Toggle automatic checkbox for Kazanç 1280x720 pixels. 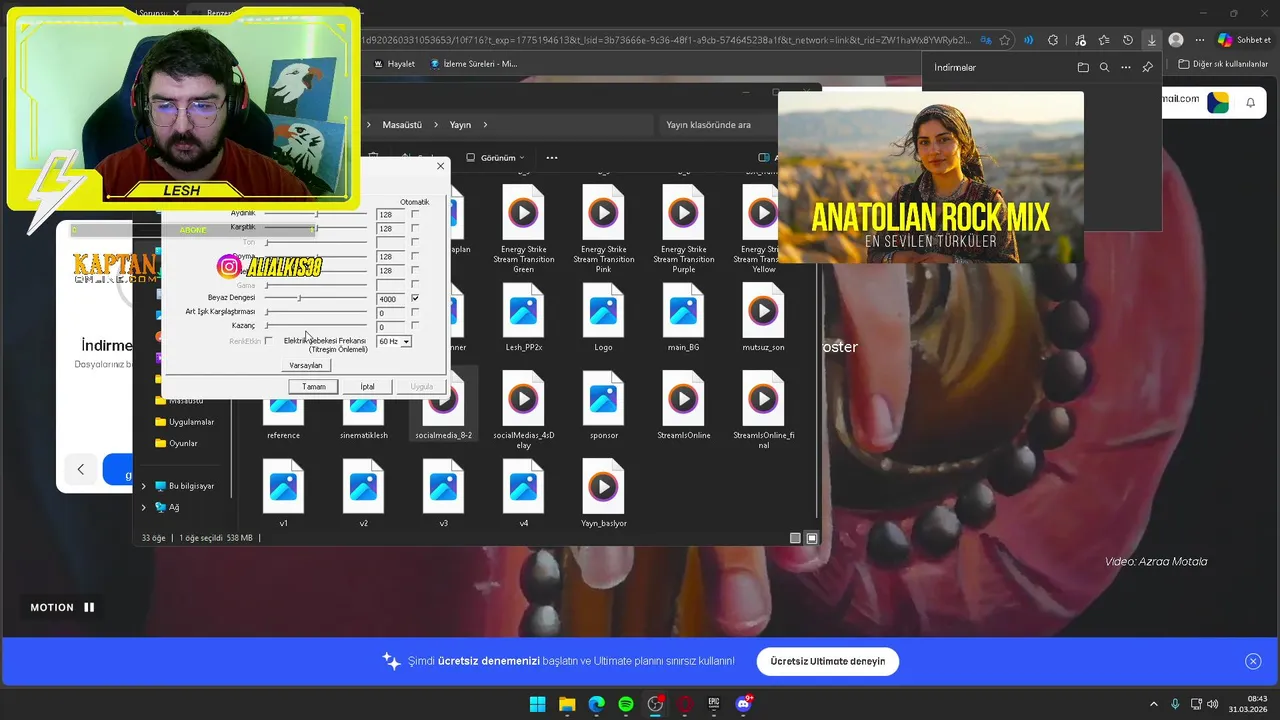(415, 326)
